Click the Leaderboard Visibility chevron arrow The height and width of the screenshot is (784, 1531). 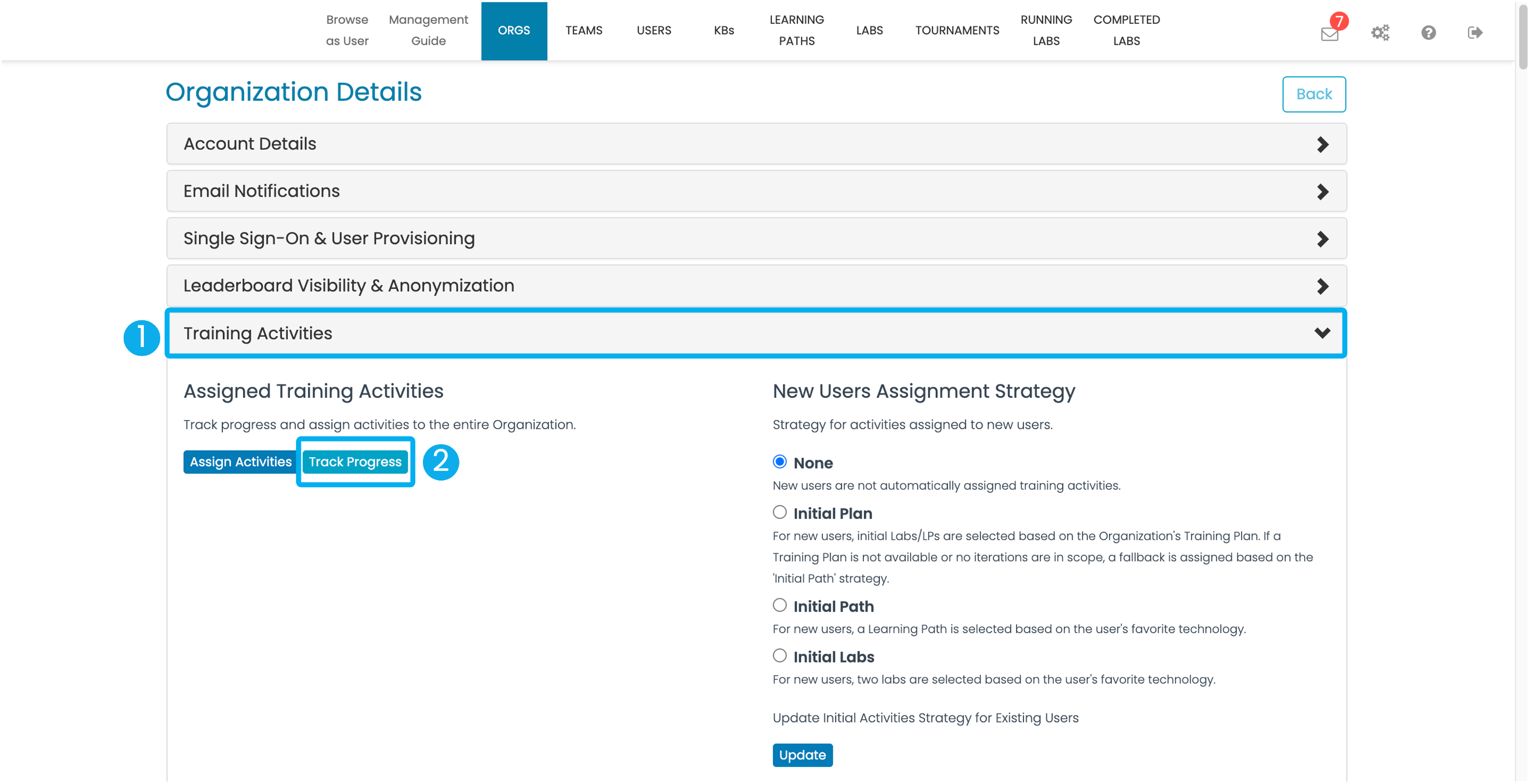click(x=1322, y=286)
